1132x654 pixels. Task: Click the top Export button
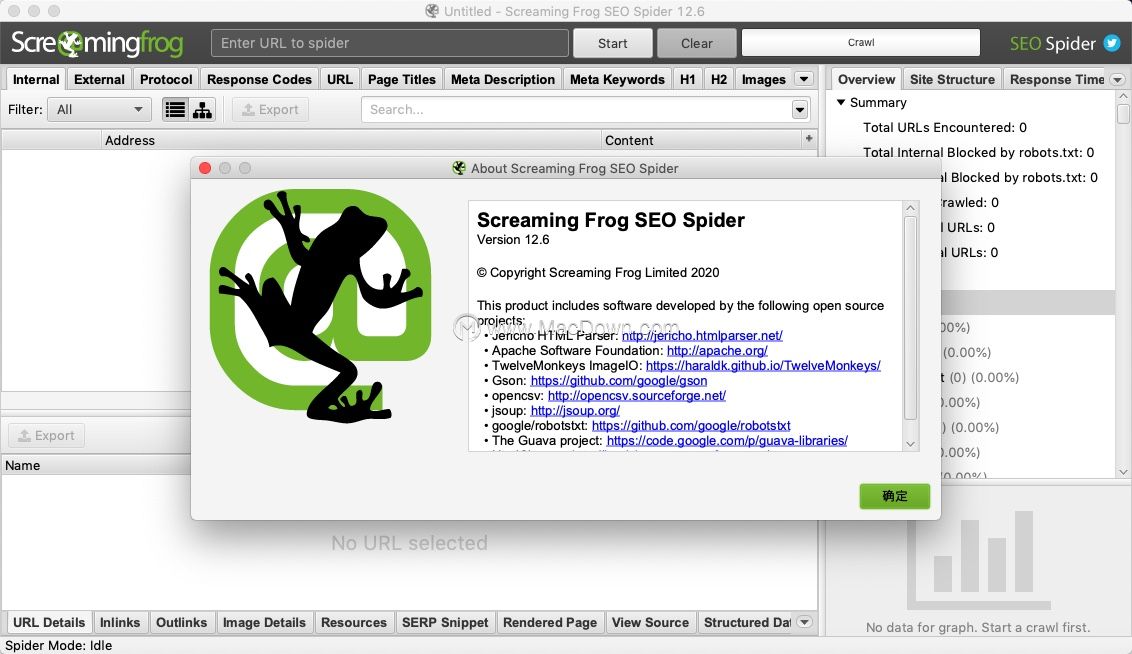pos(270,110)
